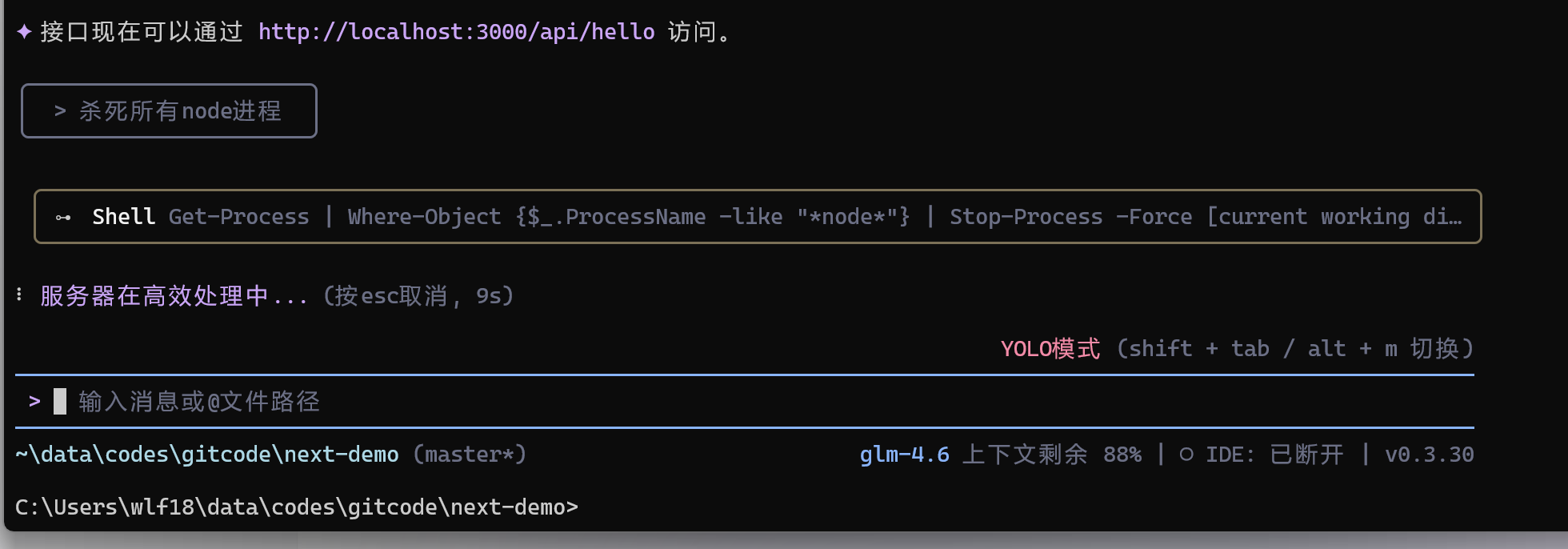Toggle the YOLO模式 indicator
Screen dimensions: 1568x549
tap(1050, 349)
